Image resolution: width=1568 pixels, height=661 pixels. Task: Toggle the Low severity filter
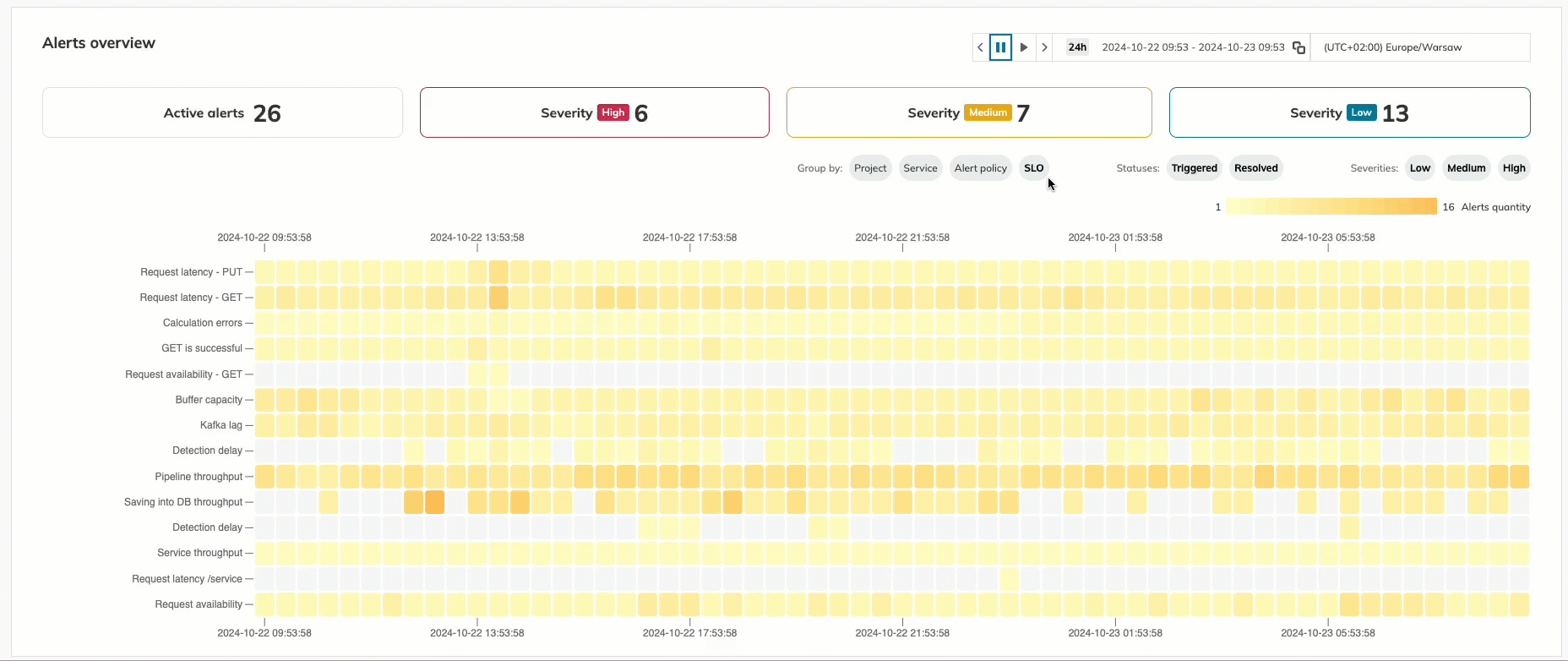tap(1420, 168)
